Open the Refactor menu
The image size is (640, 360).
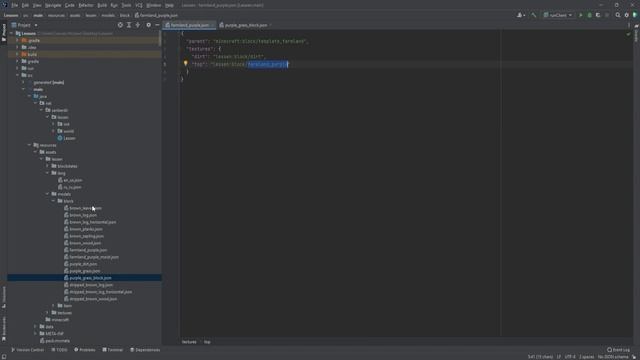86,5
